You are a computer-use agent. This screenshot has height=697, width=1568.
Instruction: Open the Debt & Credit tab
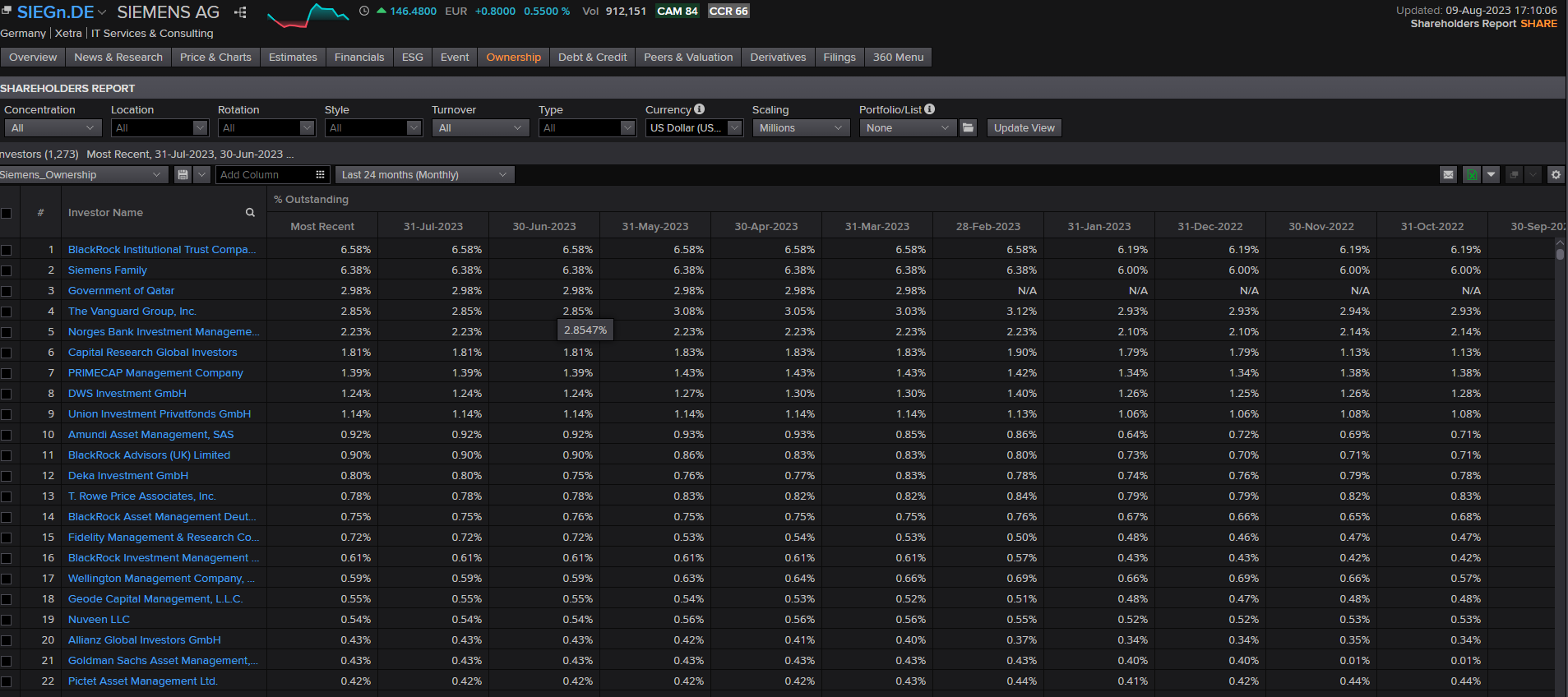coord(592,57)
